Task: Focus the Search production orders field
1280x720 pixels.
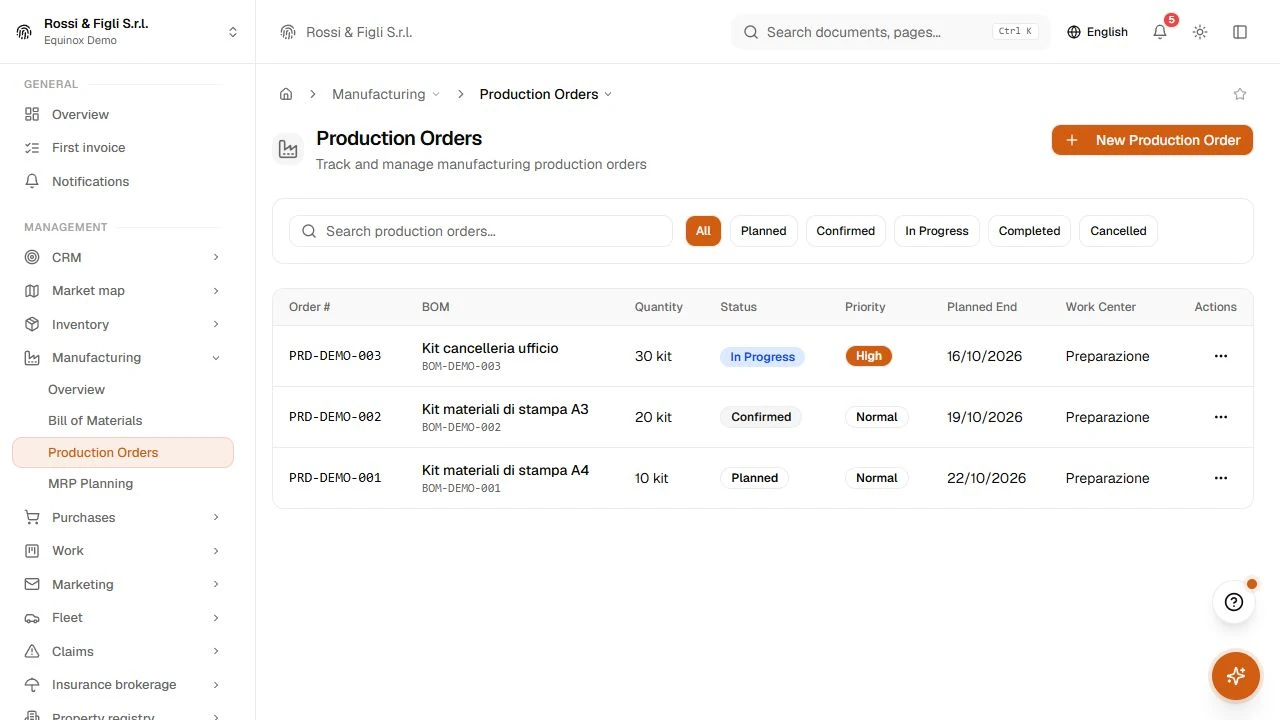Action: pyautogui.click(x=481, y=231)
